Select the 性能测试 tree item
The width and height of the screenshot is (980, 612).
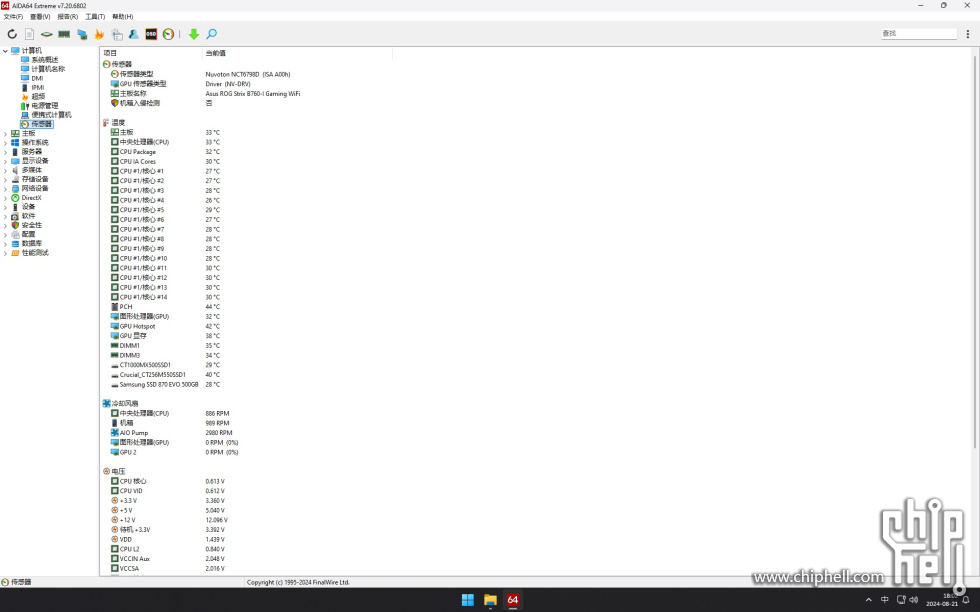(x=35, y=253)
